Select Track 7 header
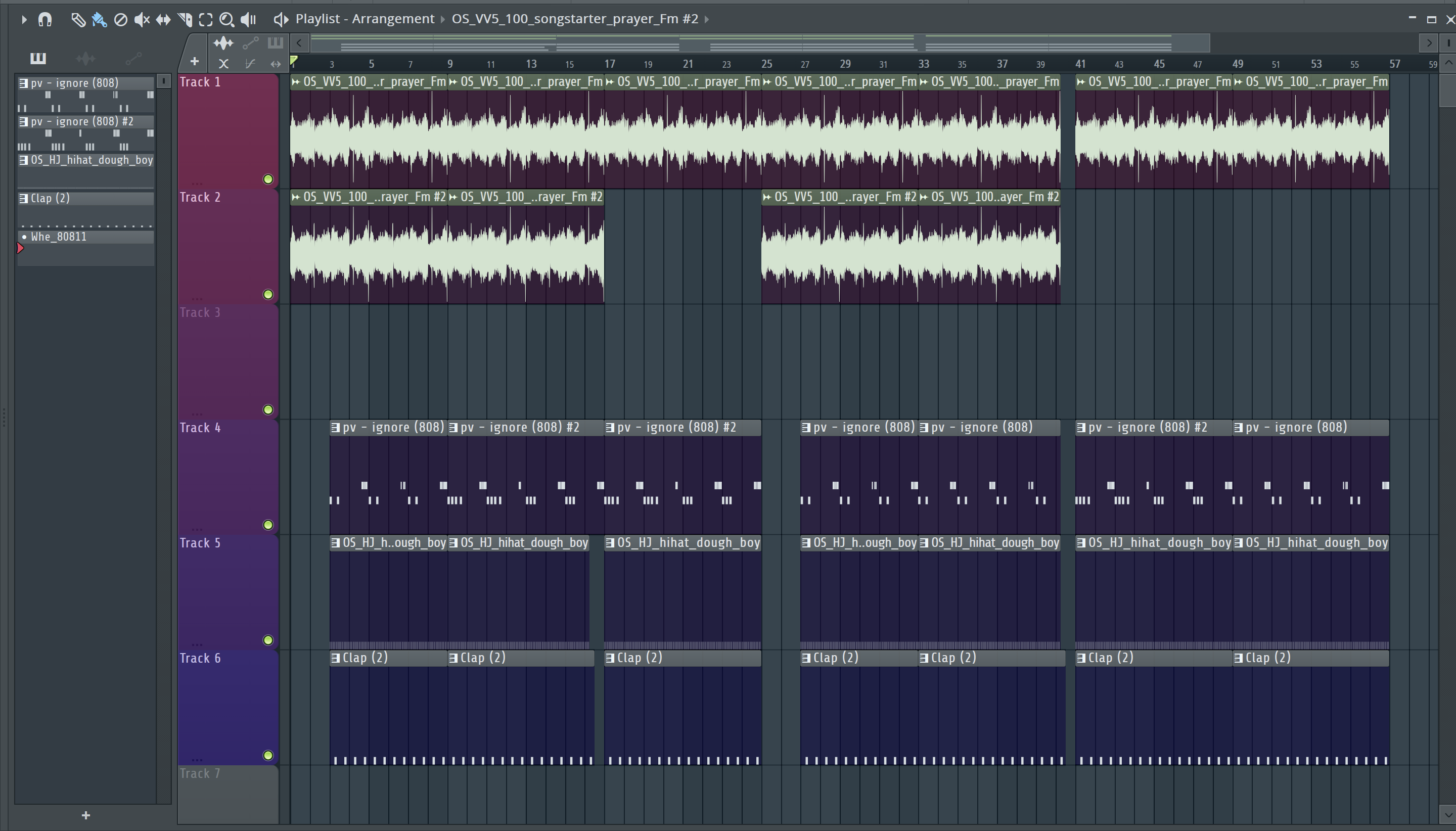This screenshot has height=831, width=1456. pyautogui.click(x=227, y=795)
